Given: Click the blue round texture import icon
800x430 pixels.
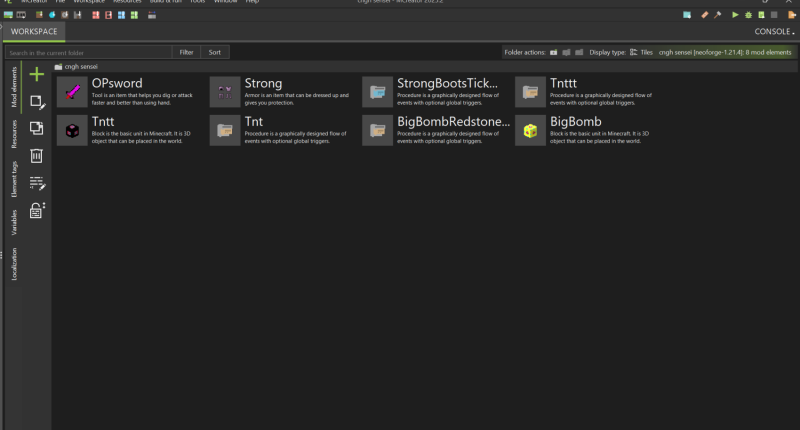Looking at the screenshot, I should click(x=52, y=15).
